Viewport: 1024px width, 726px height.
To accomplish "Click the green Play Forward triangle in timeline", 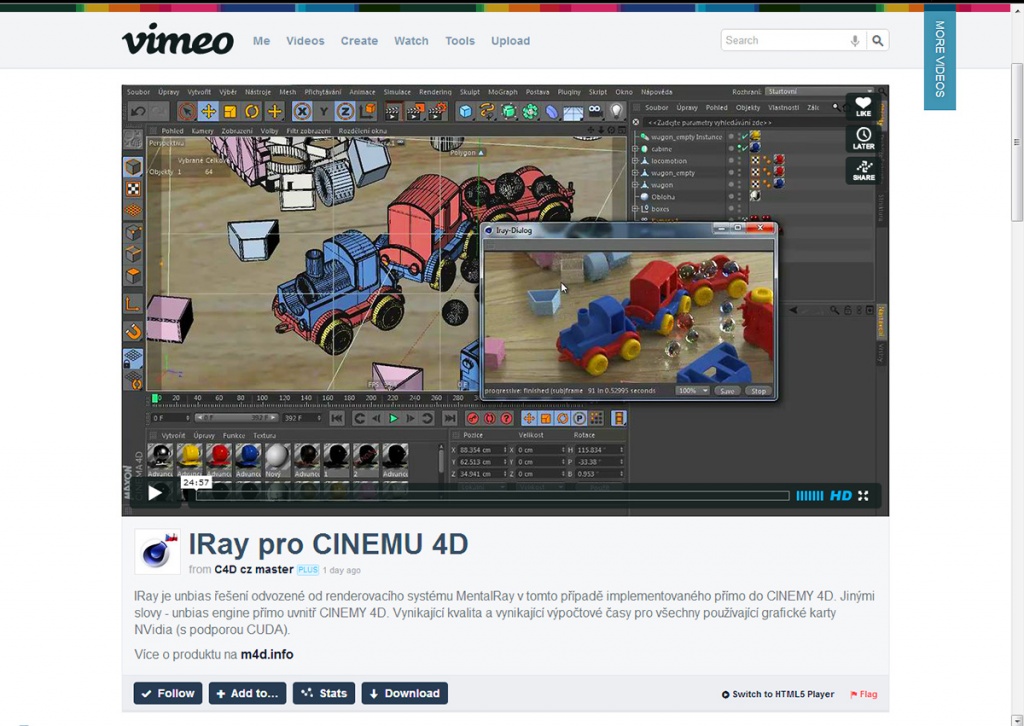I will click(x=393, y=418).
